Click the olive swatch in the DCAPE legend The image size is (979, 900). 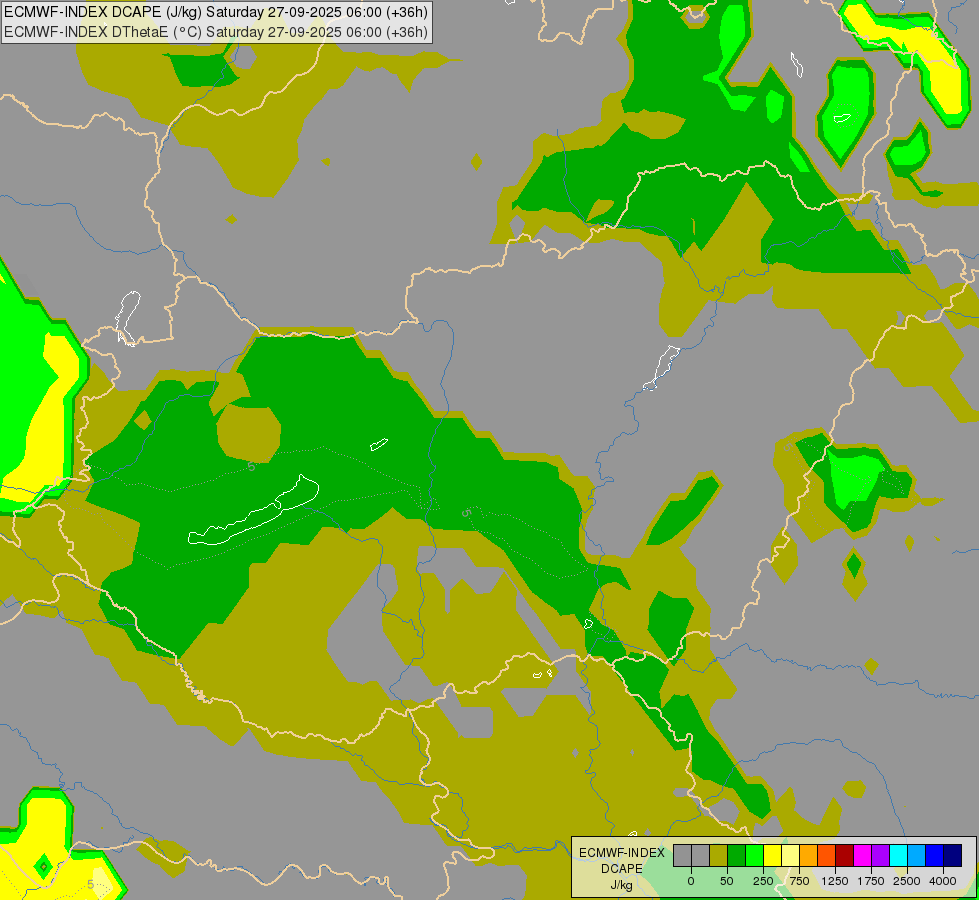pyautogui.click(x=718, y=856)
